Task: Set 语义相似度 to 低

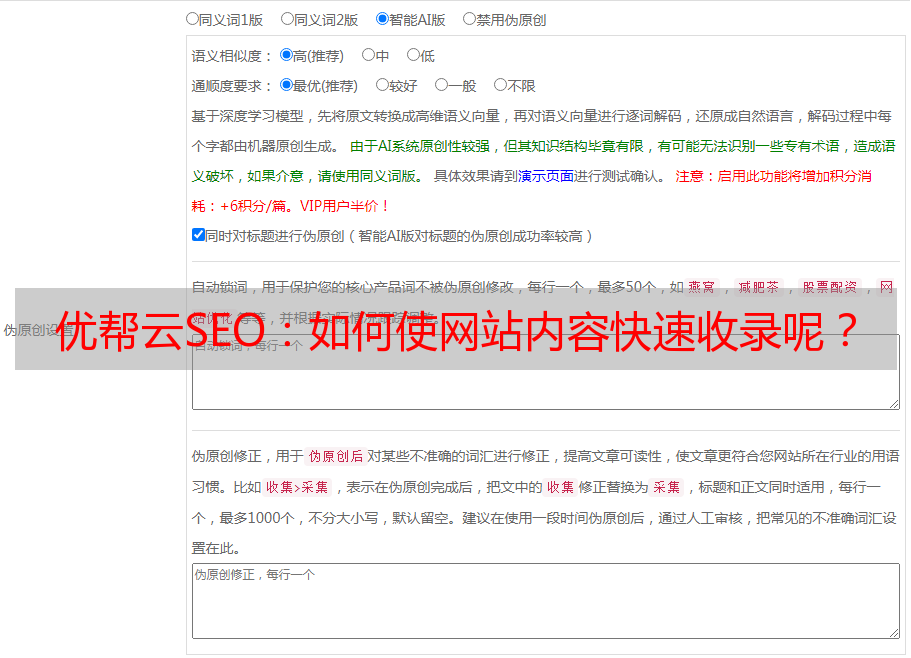Action: click(413, 55)
